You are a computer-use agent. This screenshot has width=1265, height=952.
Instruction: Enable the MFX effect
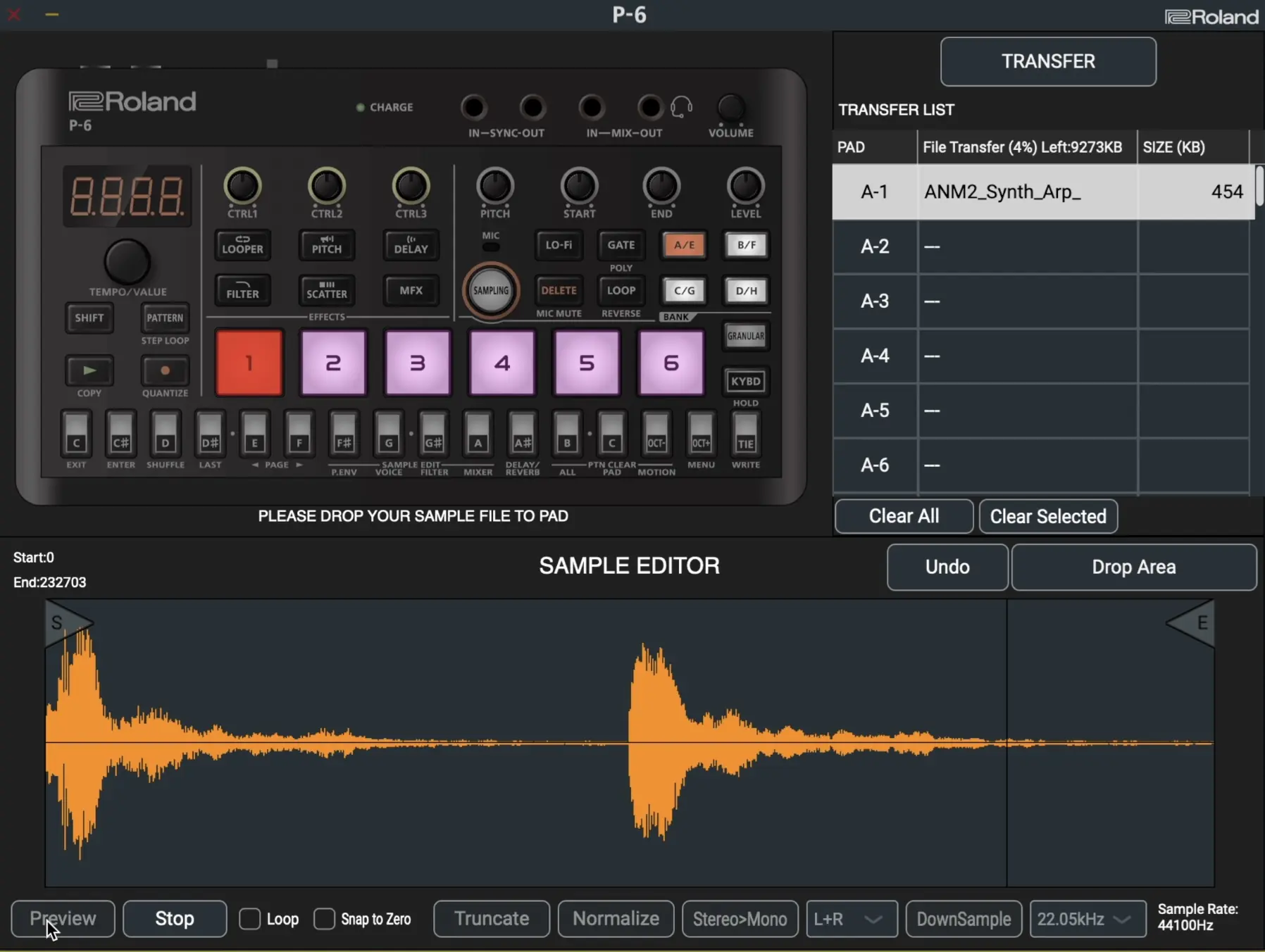[x=411, y=290]
